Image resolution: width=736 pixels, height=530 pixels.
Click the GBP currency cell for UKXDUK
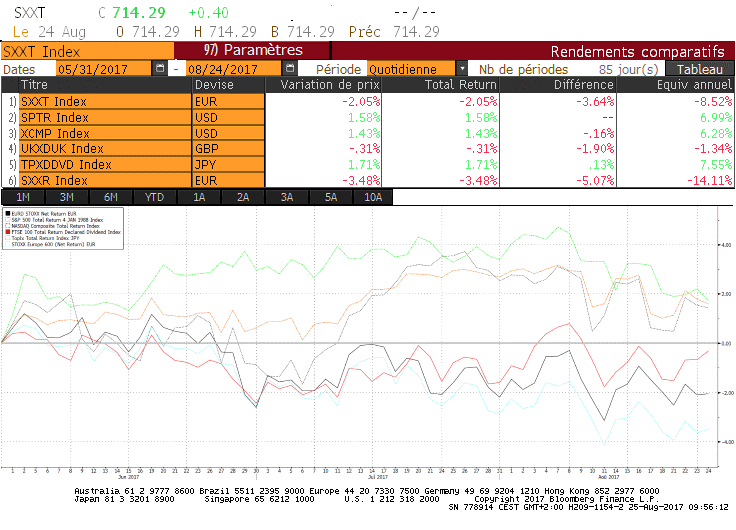coord(229,149)
